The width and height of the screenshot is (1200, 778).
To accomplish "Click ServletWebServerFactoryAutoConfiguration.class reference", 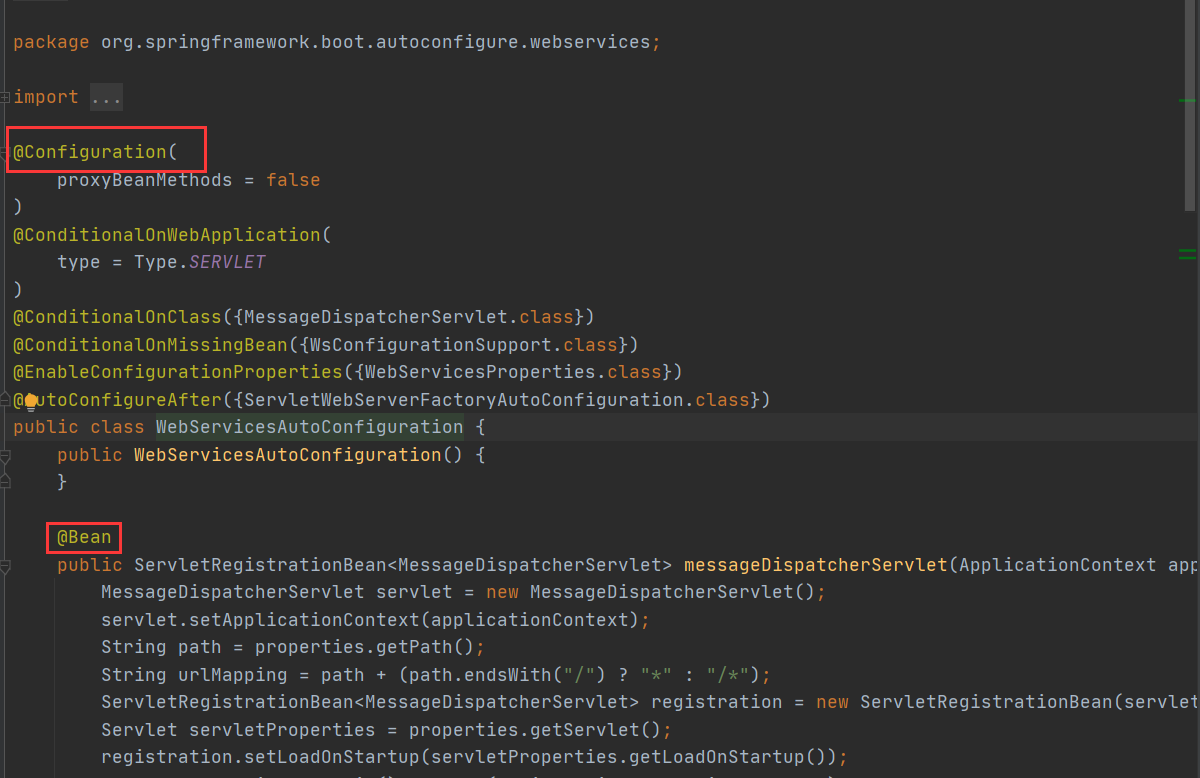I will 497,400.
